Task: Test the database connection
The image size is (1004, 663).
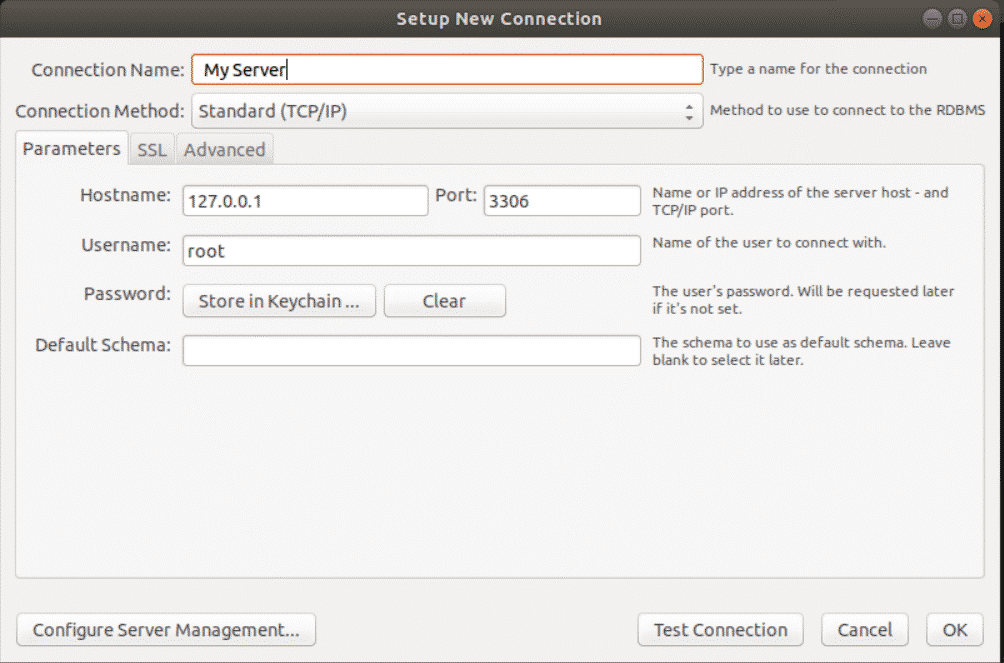Action: pos(720,630)
